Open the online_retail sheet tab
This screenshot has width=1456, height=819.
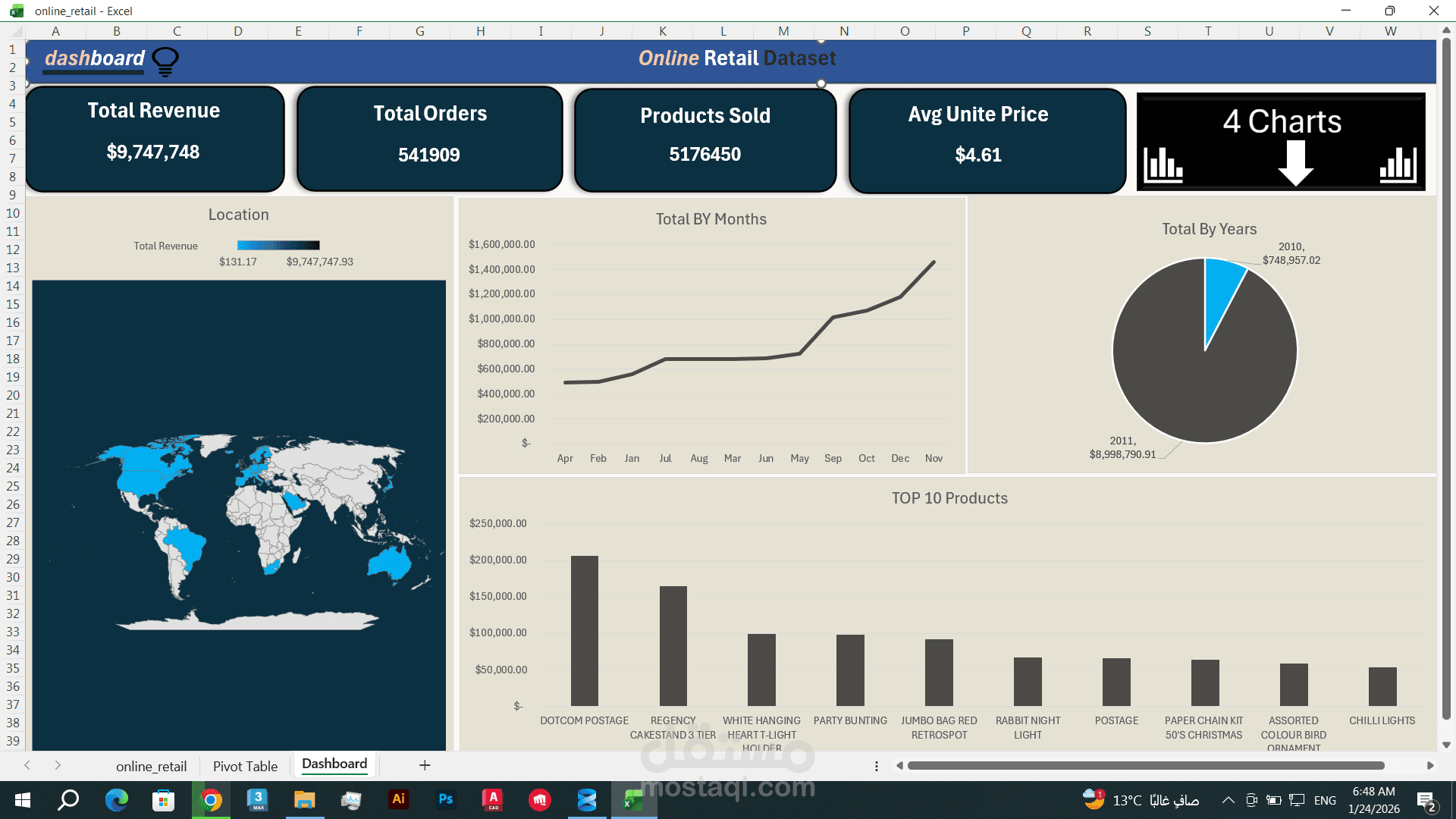coord(151,766)
